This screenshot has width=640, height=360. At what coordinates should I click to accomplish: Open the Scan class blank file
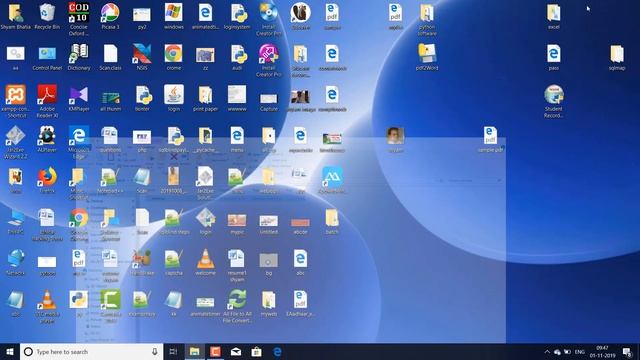click(110, 58)
